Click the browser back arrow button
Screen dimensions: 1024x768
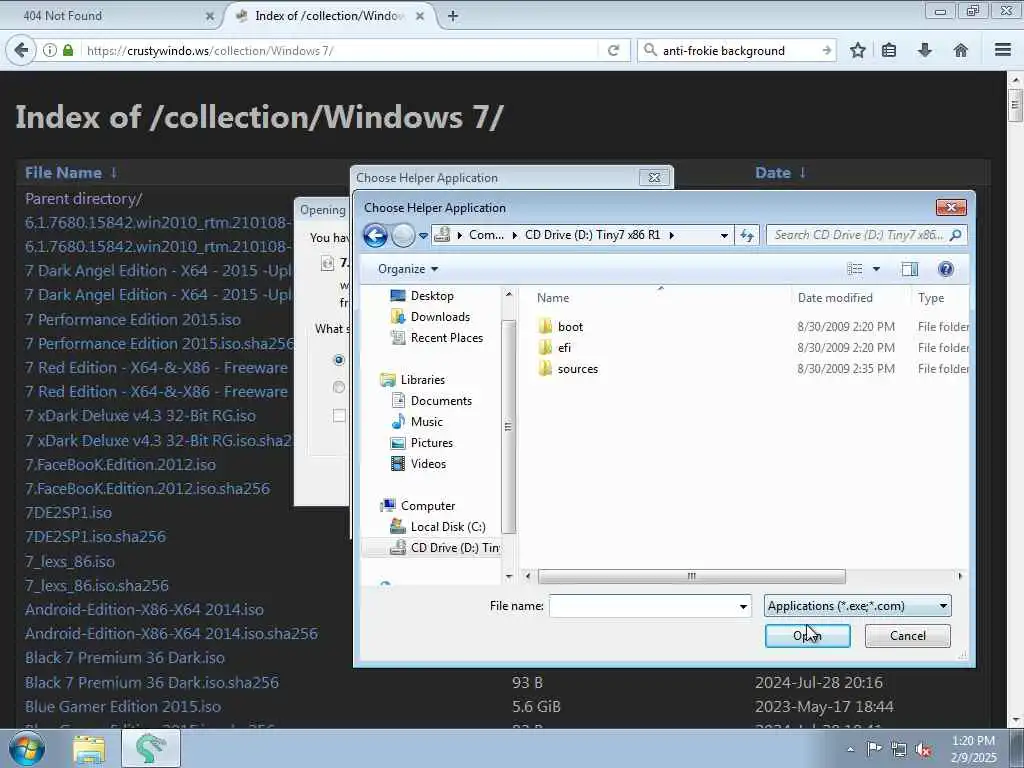[22, 50]
